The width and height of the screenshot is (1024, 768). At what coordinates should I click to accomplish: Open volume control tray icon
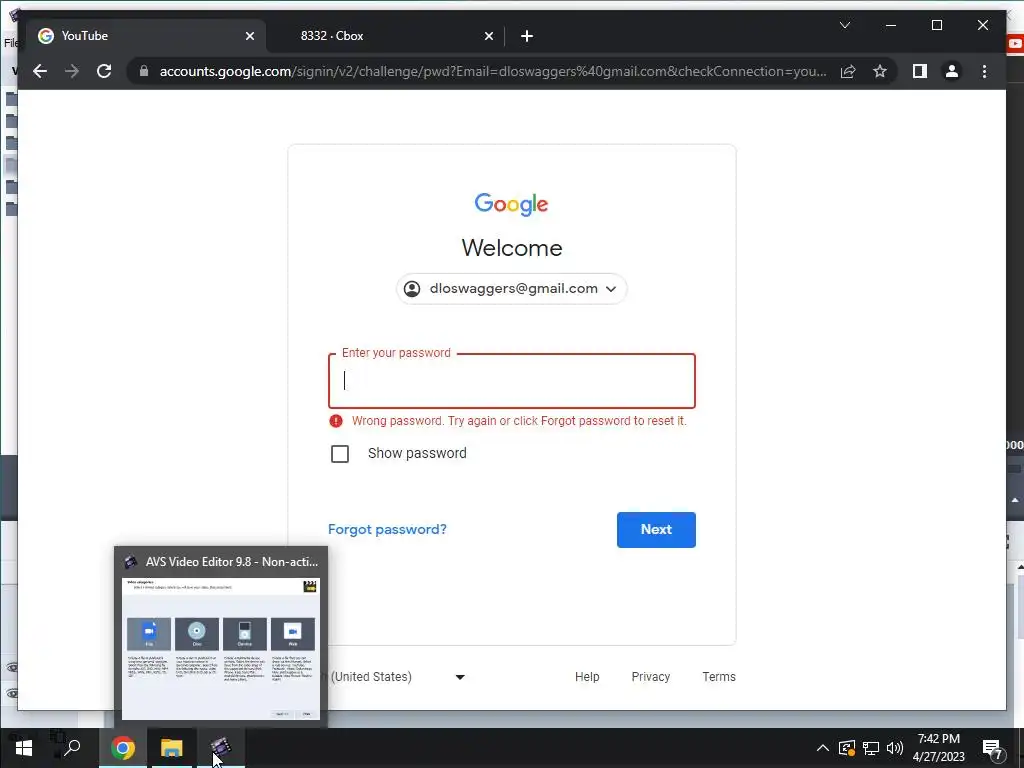(x=895, y=748)
